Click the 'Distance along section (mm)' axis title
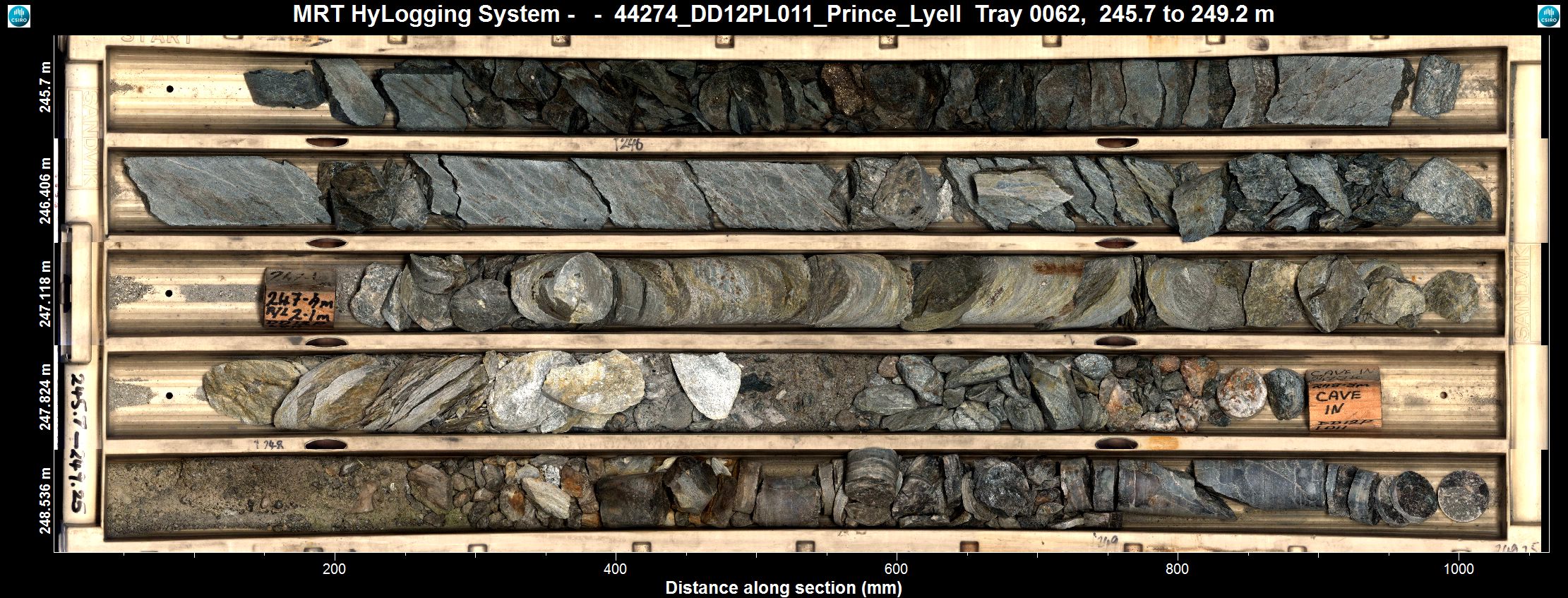The width and height of the screenshot is (1568, 598). point(784,587)
